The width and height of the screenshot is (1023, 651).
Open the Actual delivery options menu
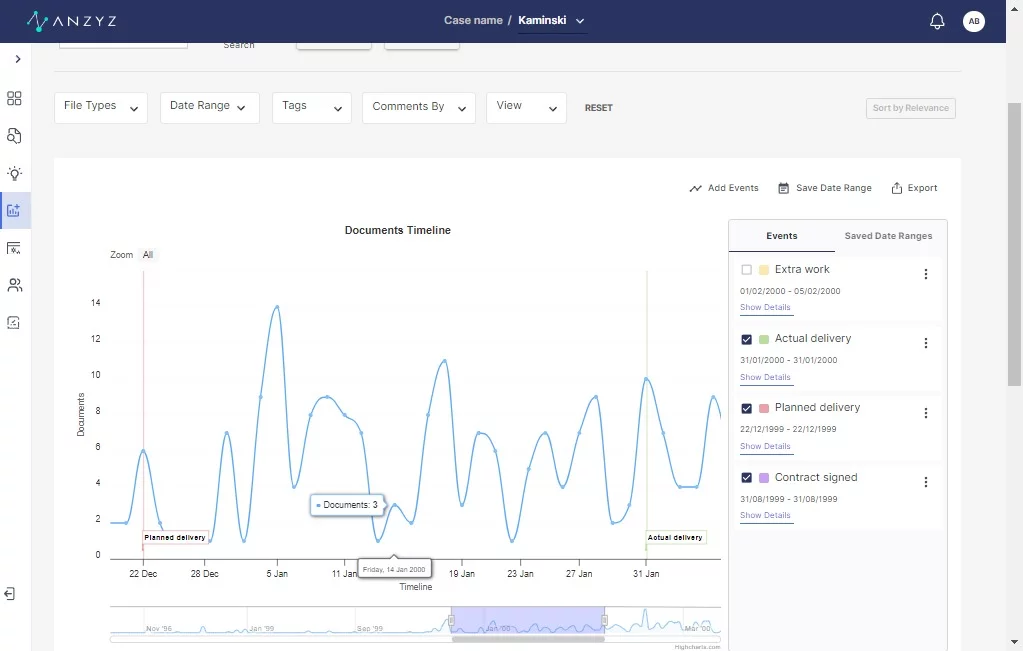pyautogui.click(x=925, y=343)
